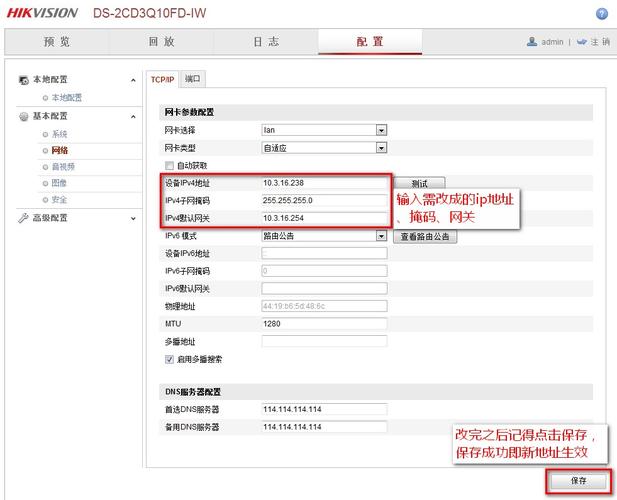
Task: Click the admin user icon
Action: point(532,42)
